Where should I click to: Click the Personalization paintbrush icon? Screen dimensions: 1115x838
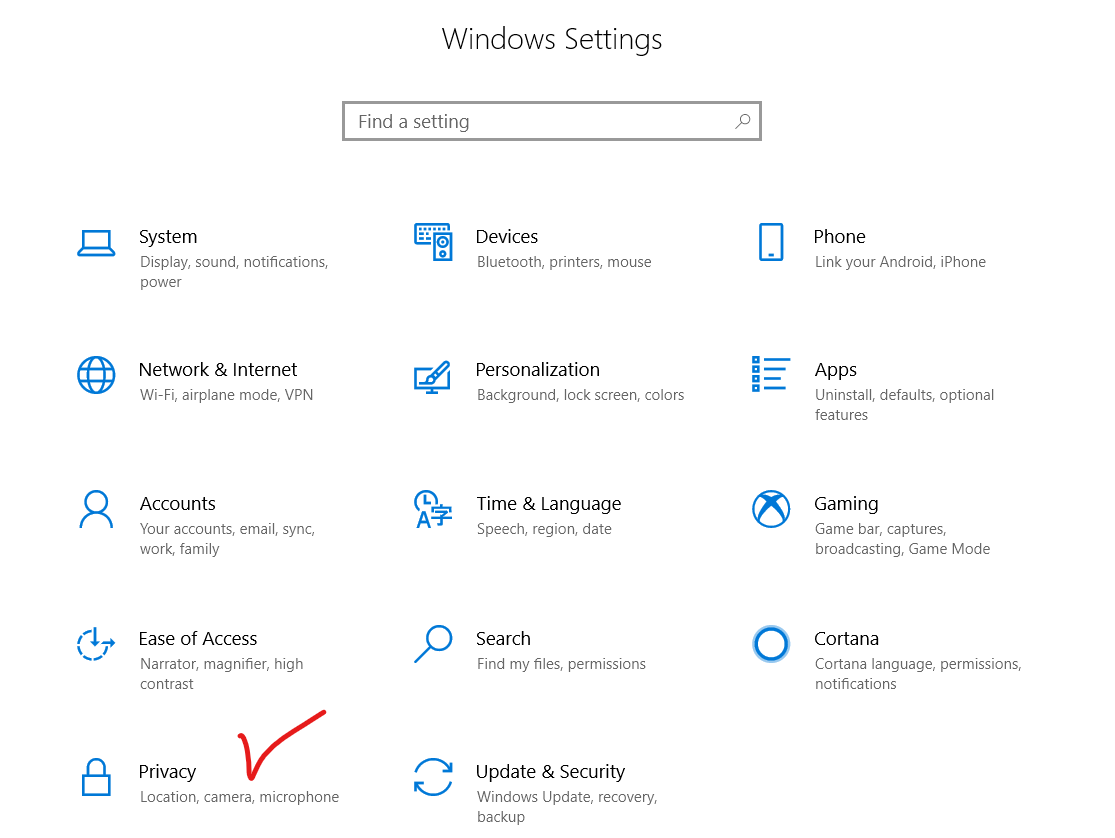click(x=433, y=376)
